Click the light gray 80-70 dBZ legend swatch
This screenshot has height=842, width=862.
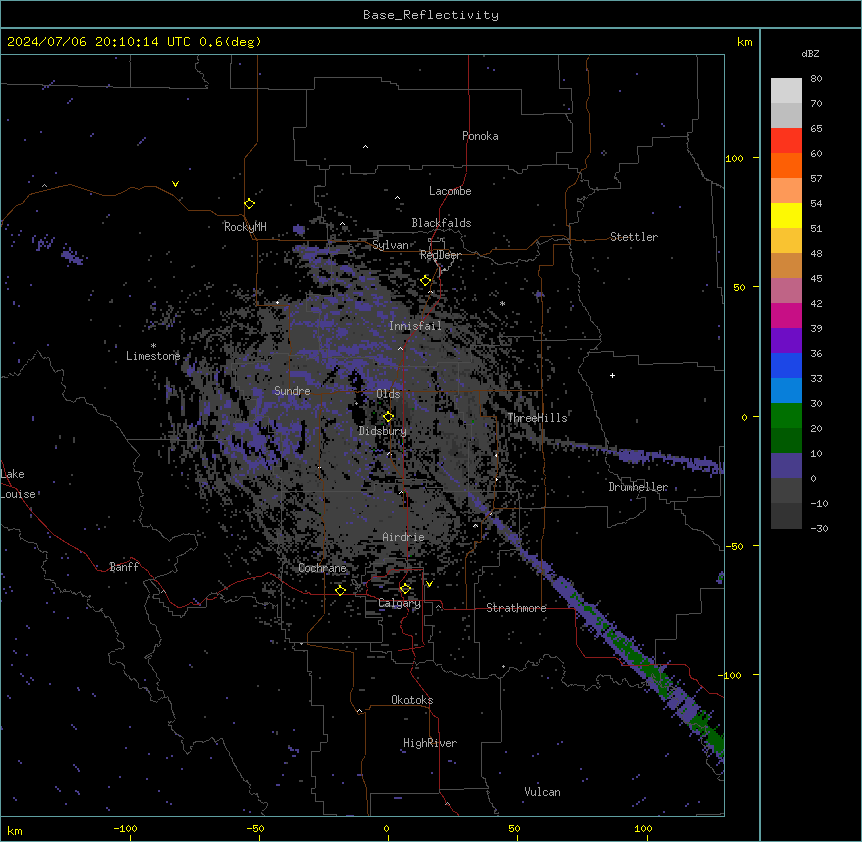(786, 91)
